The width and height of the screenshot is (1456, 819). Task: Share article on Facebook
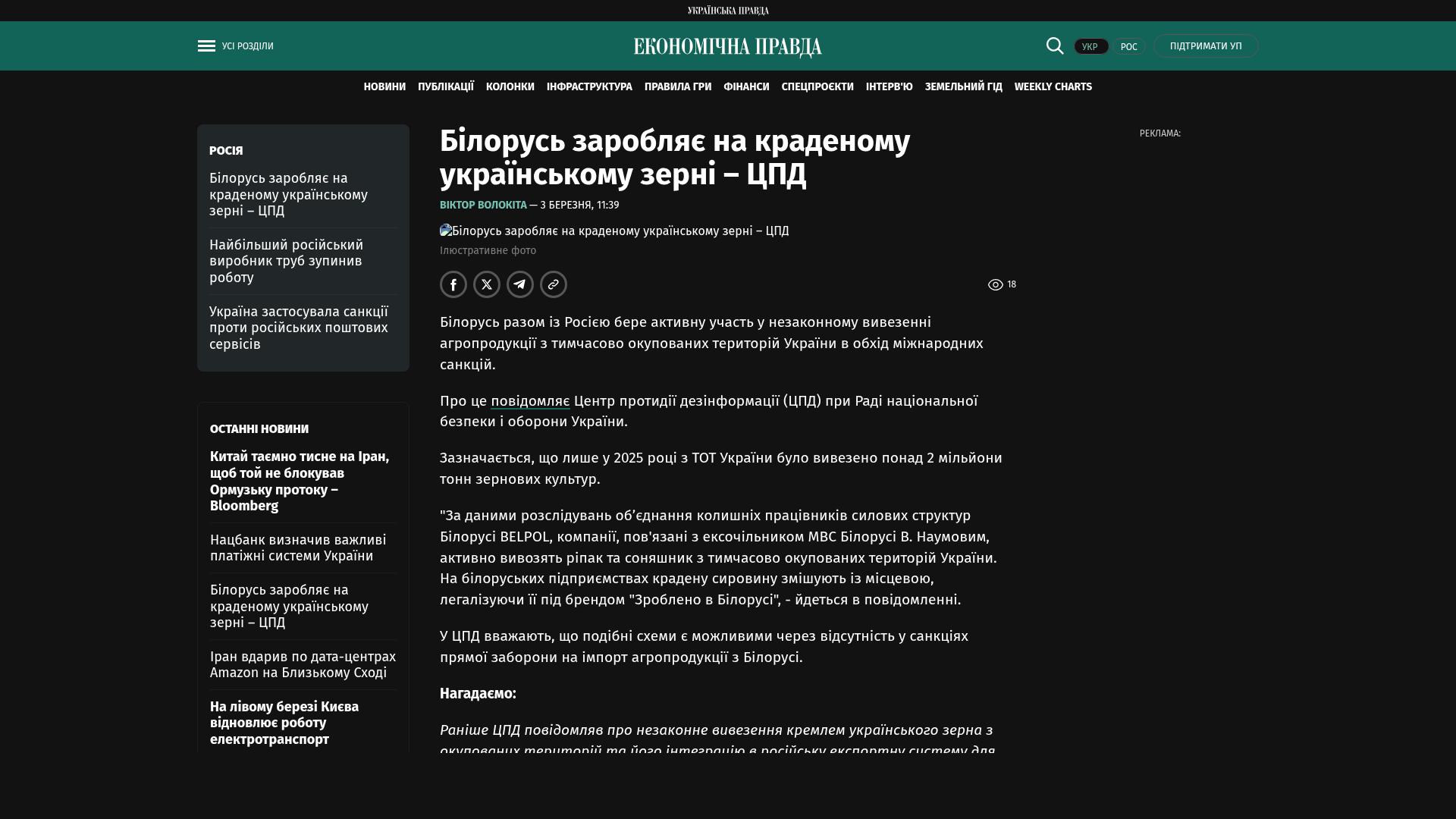[453, 284]
